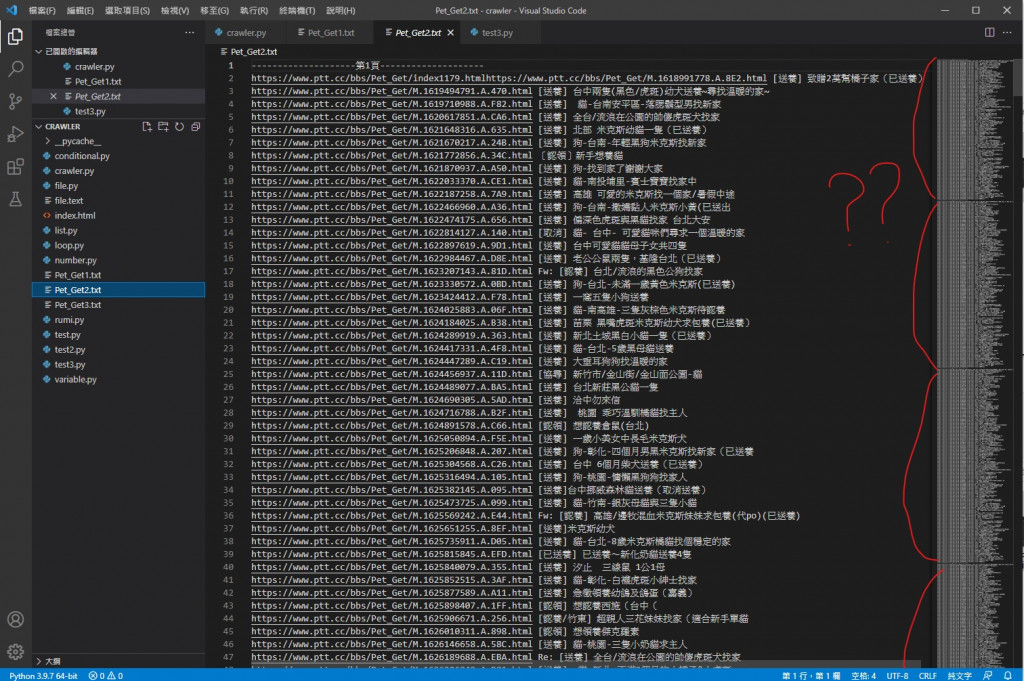This screenshot has width=1024, height=681.
Task: Switch to the crawler.py tab
Action: [246, 33]
